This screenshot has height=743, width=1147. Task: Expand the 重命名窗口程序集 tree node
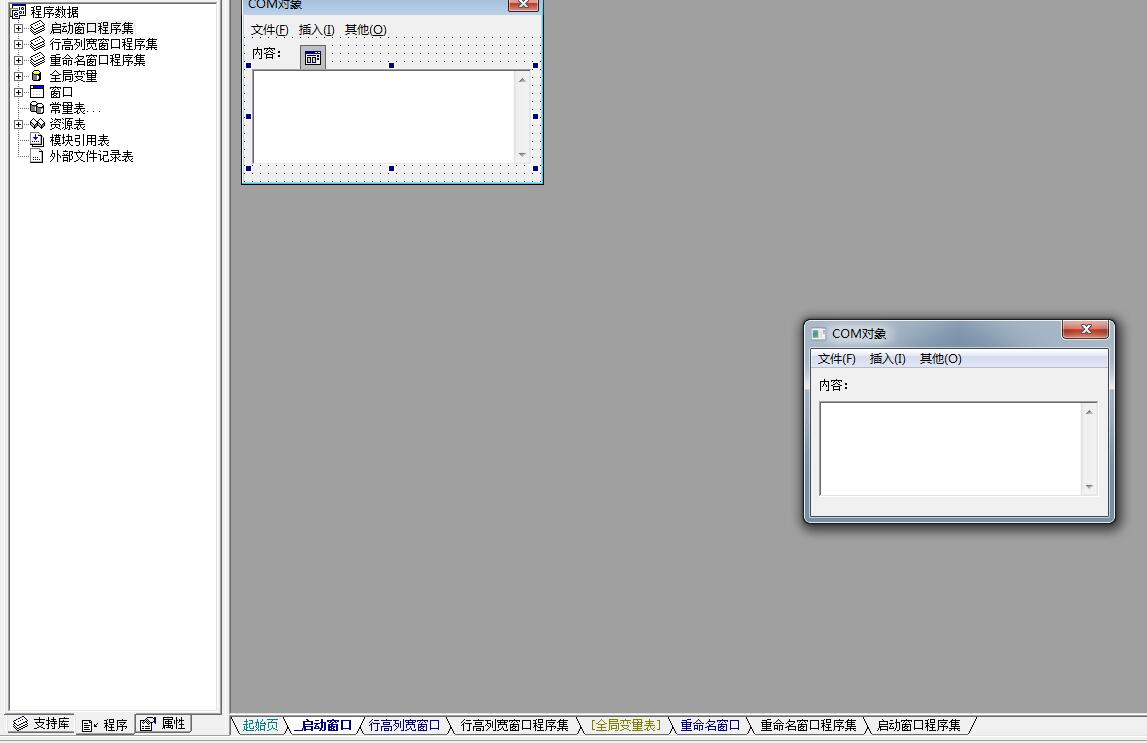18,60
